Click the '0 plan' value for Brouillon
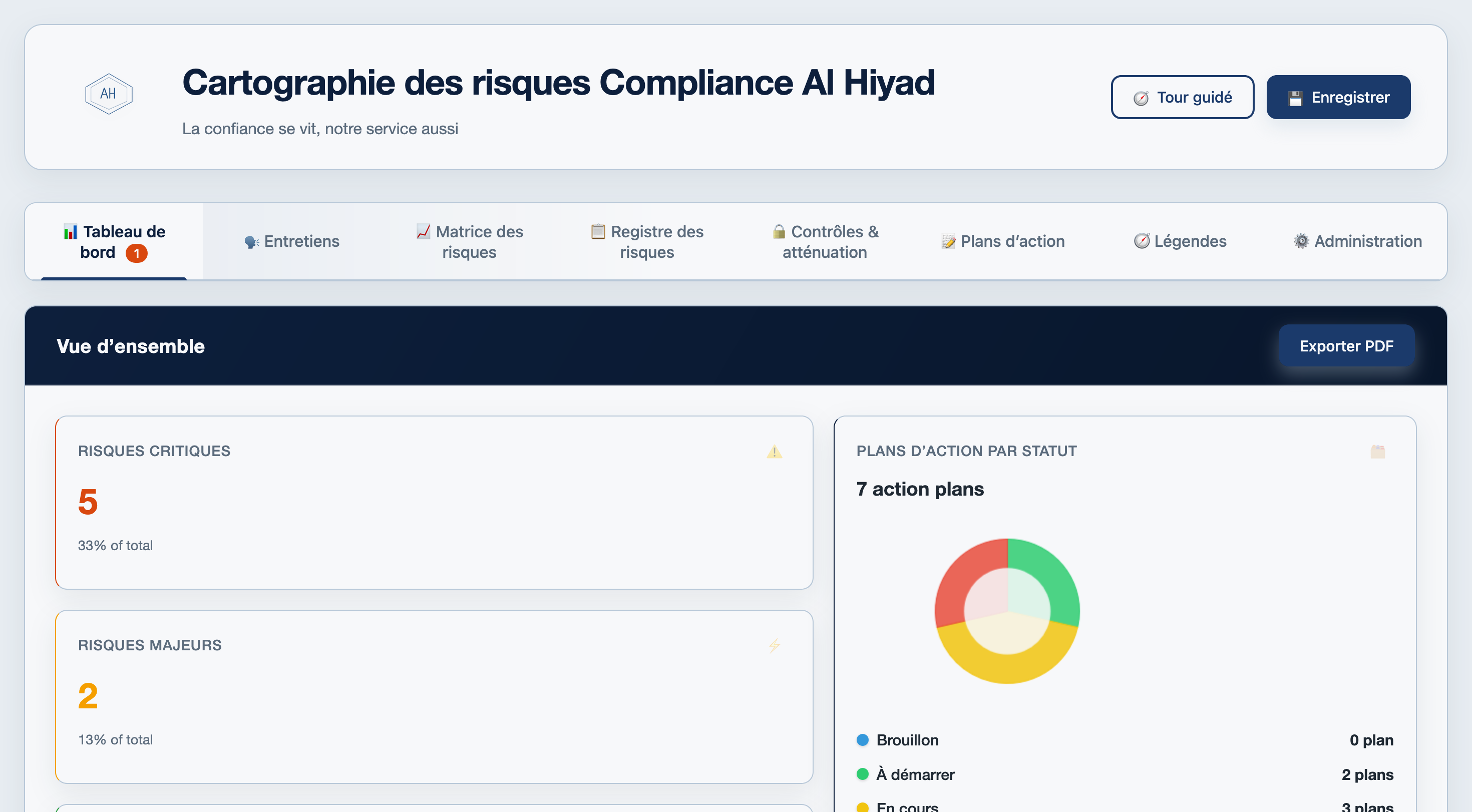This screenshot has height=812, width=1472. click(1371, 740)
